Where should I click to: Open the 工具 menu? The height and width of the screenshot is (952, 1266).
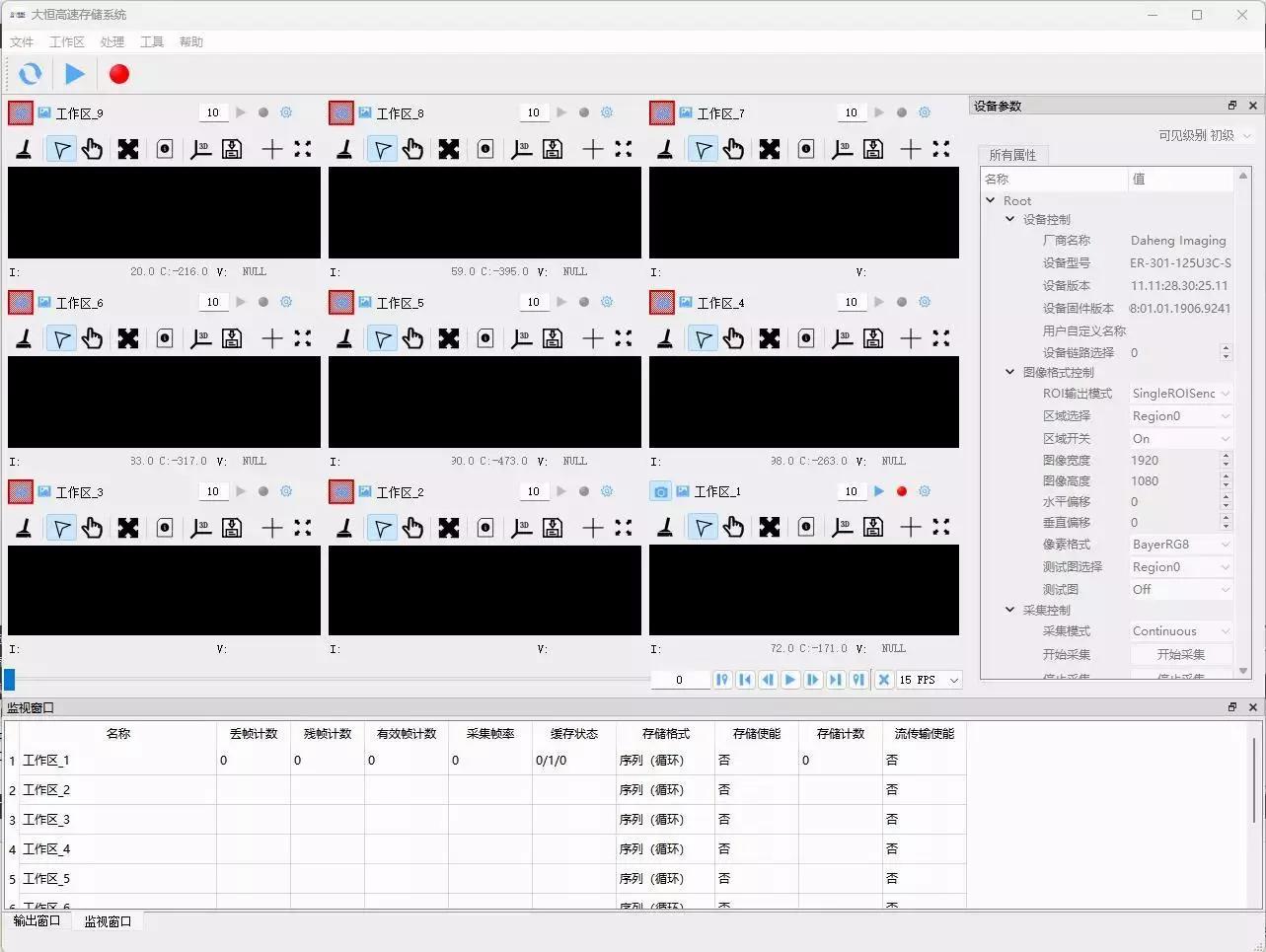(x=152, y=41)
